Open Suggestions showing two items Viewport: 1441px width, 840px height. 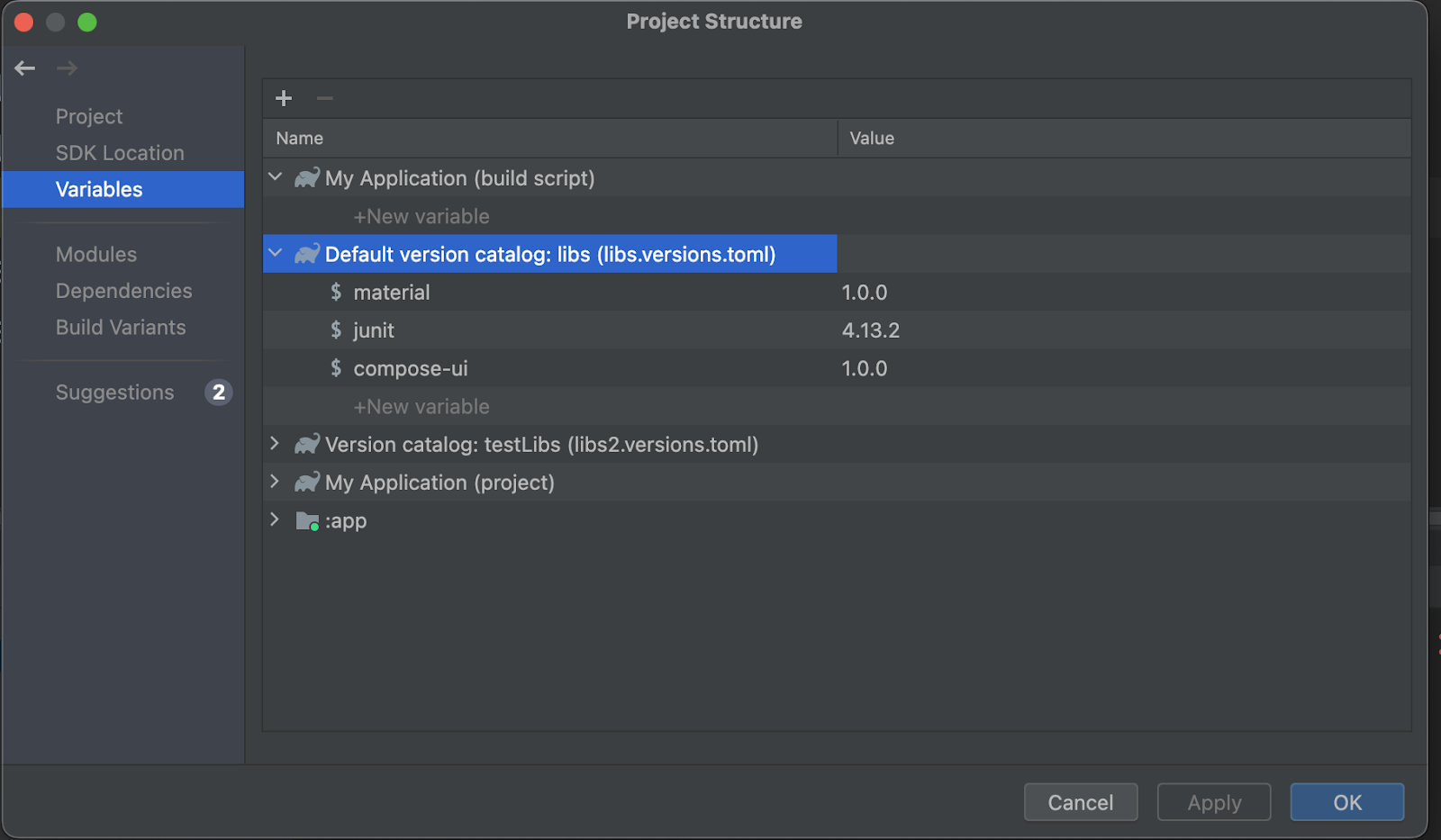(114, 392)
